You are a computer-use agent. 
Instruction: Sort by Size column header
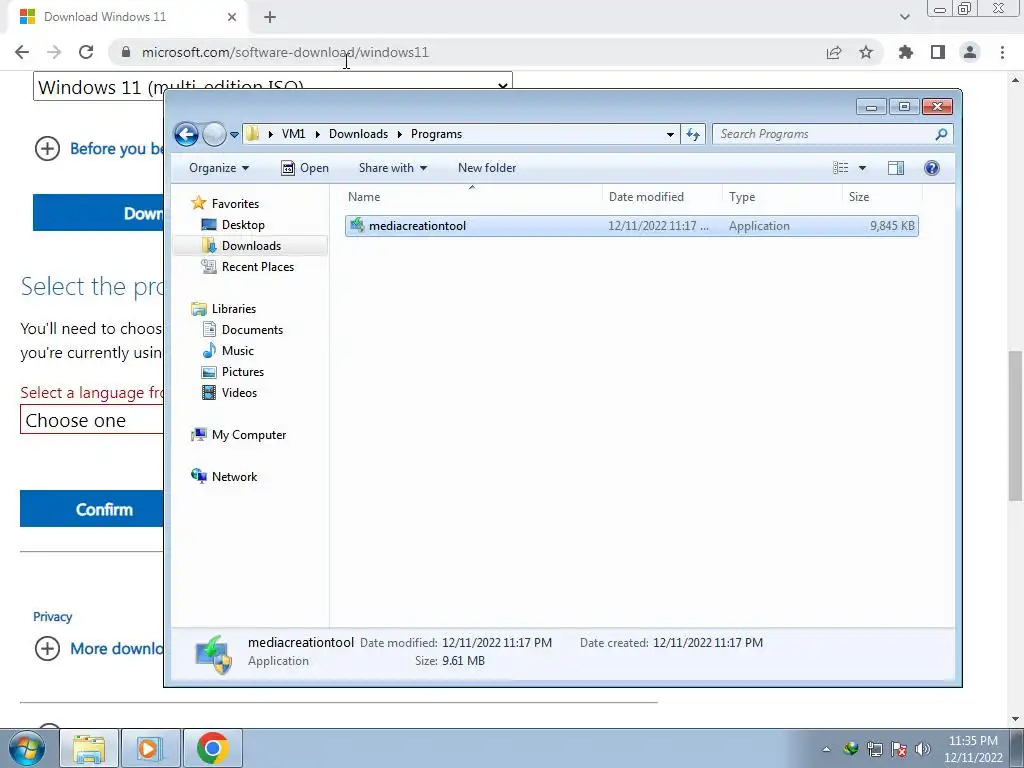882,197
